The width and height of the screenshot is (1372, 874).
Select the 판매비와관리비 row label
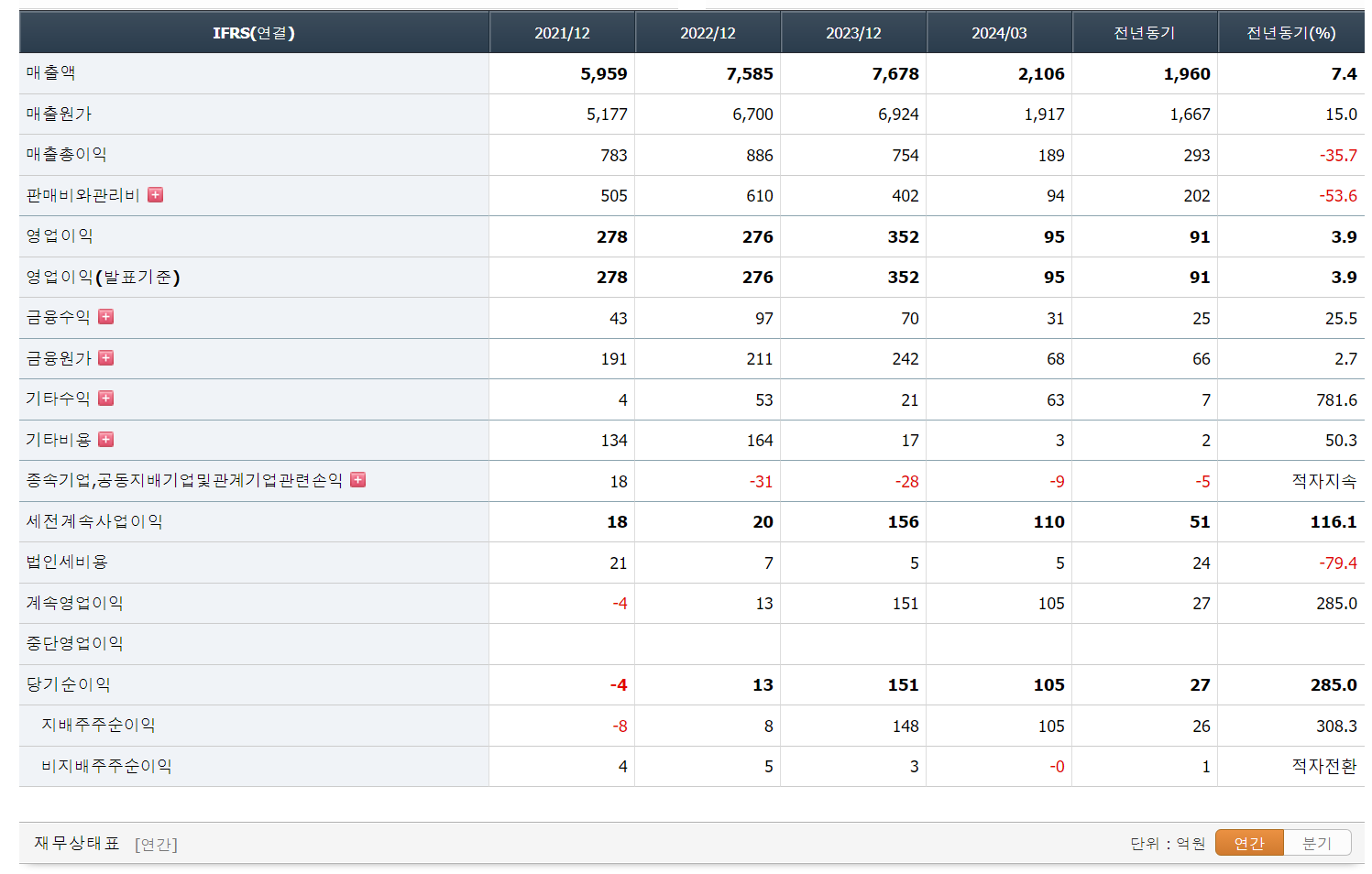tap(82, 195)
